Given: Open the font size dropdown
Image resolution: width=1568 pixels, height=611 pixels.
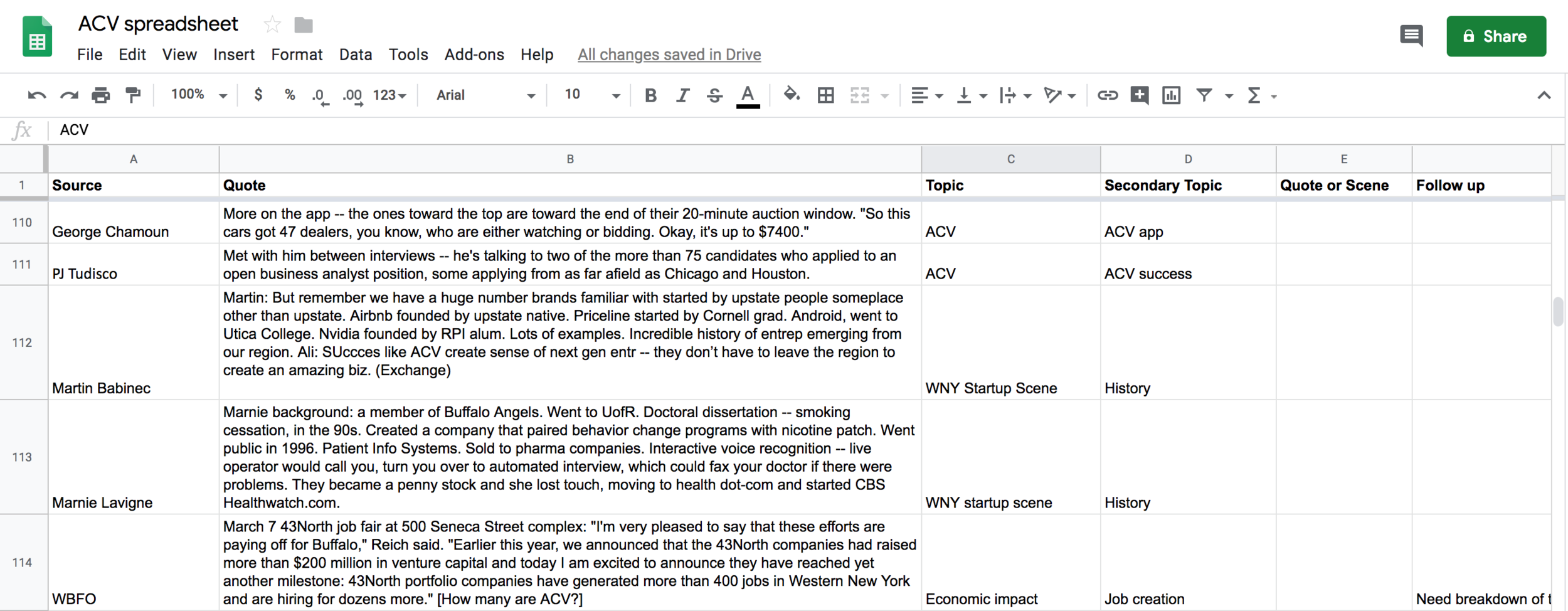Looking at the screenshot, I should click(x=591, y=95).
